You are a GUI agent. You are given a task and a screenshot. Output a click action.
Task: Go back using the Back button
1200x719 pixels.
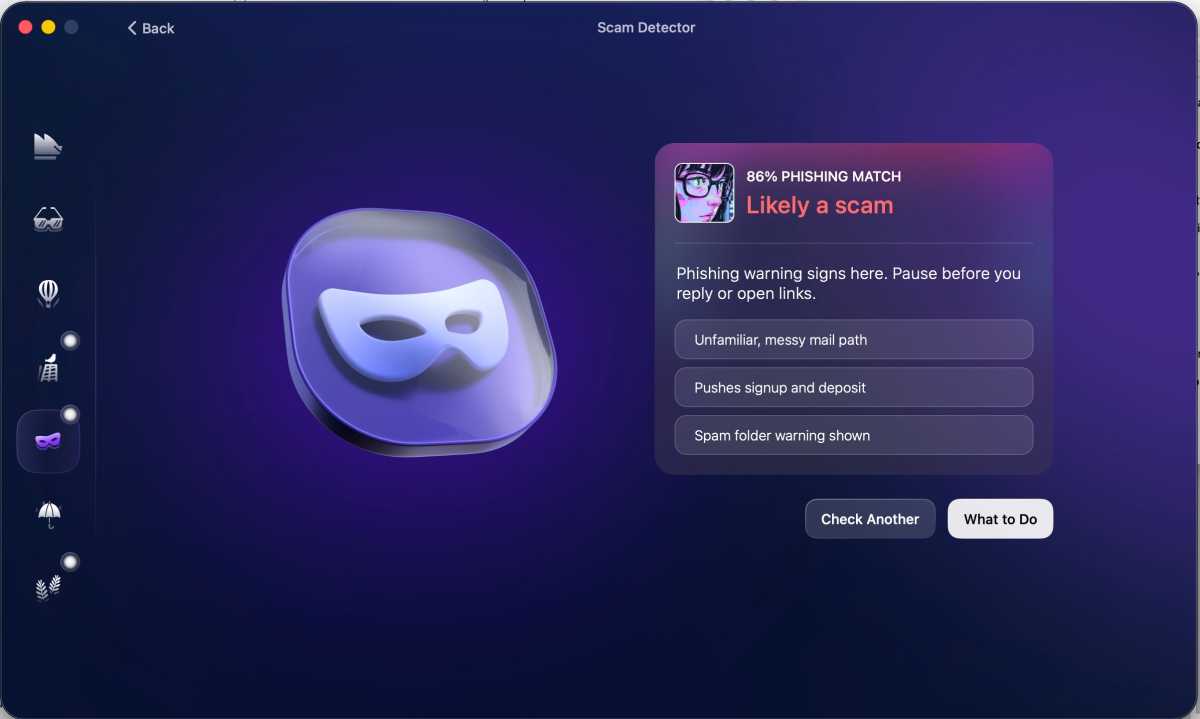tap(151, 28)
